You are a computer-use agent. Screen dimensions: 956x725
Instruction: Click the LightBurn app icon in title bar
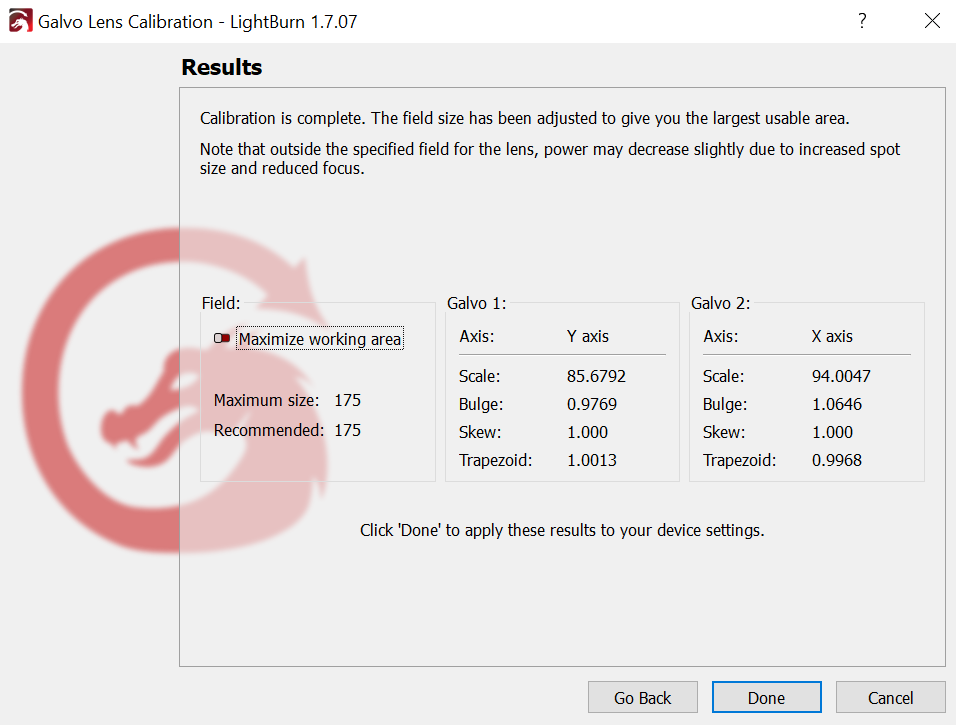click(20, 21)
